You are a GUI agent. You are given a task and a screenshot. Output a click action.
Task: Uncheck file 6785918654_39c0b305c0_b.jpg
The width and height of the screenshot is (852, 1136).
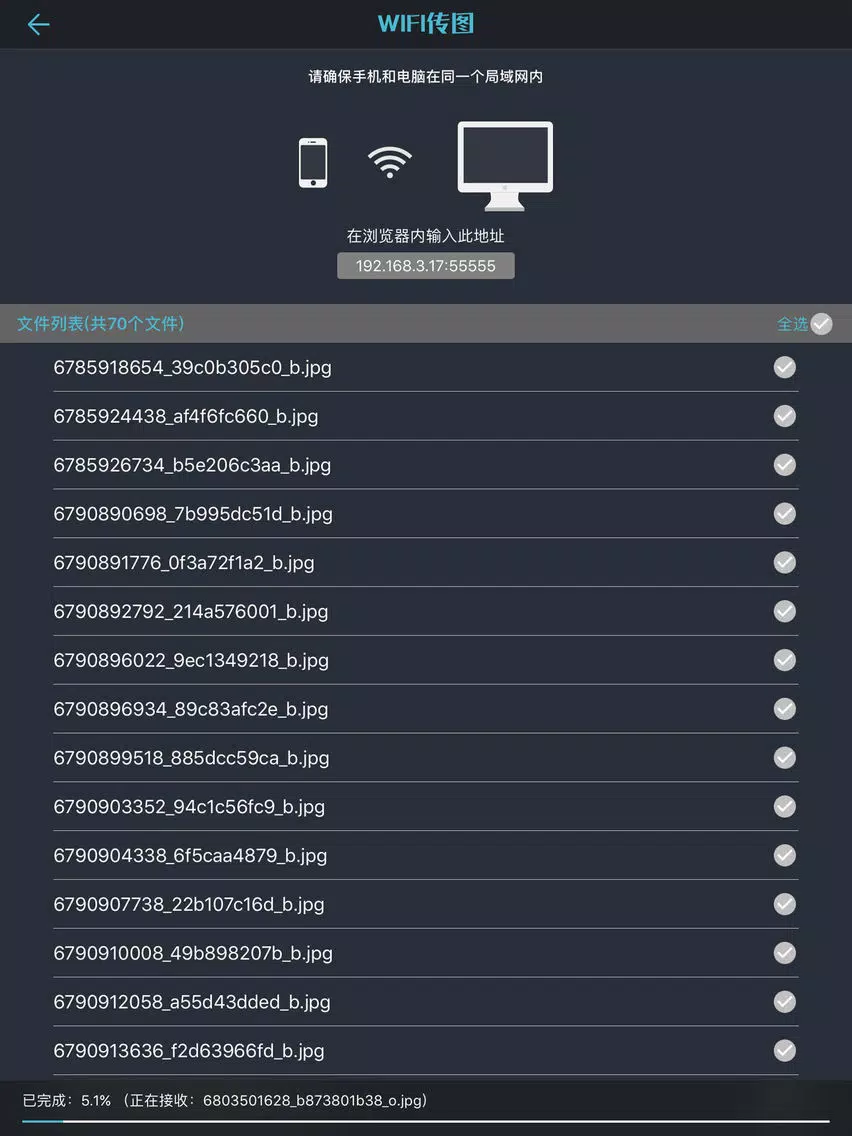pos(785,367)
